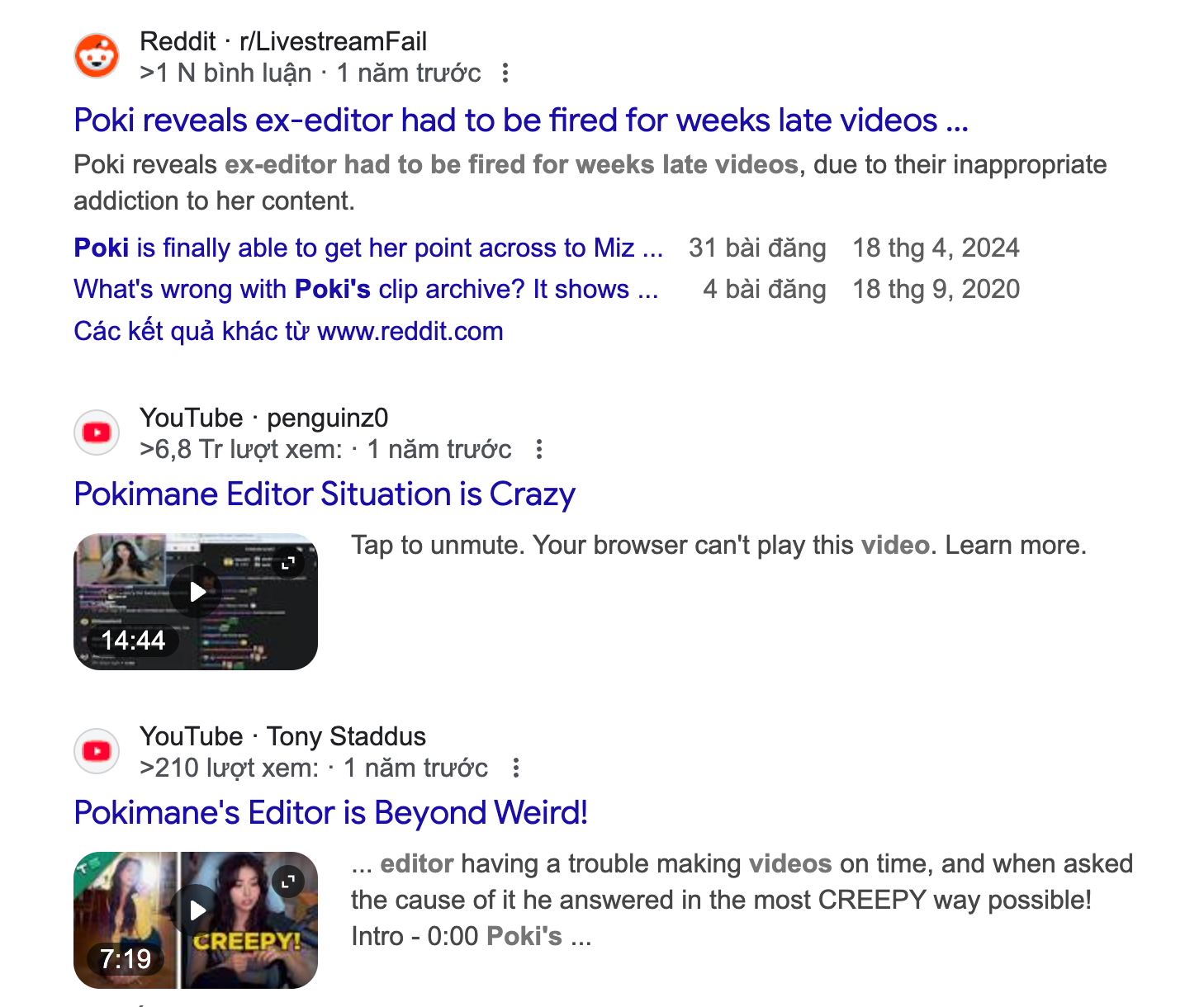Click the '4 bài đăng' post count

[764, 289]
